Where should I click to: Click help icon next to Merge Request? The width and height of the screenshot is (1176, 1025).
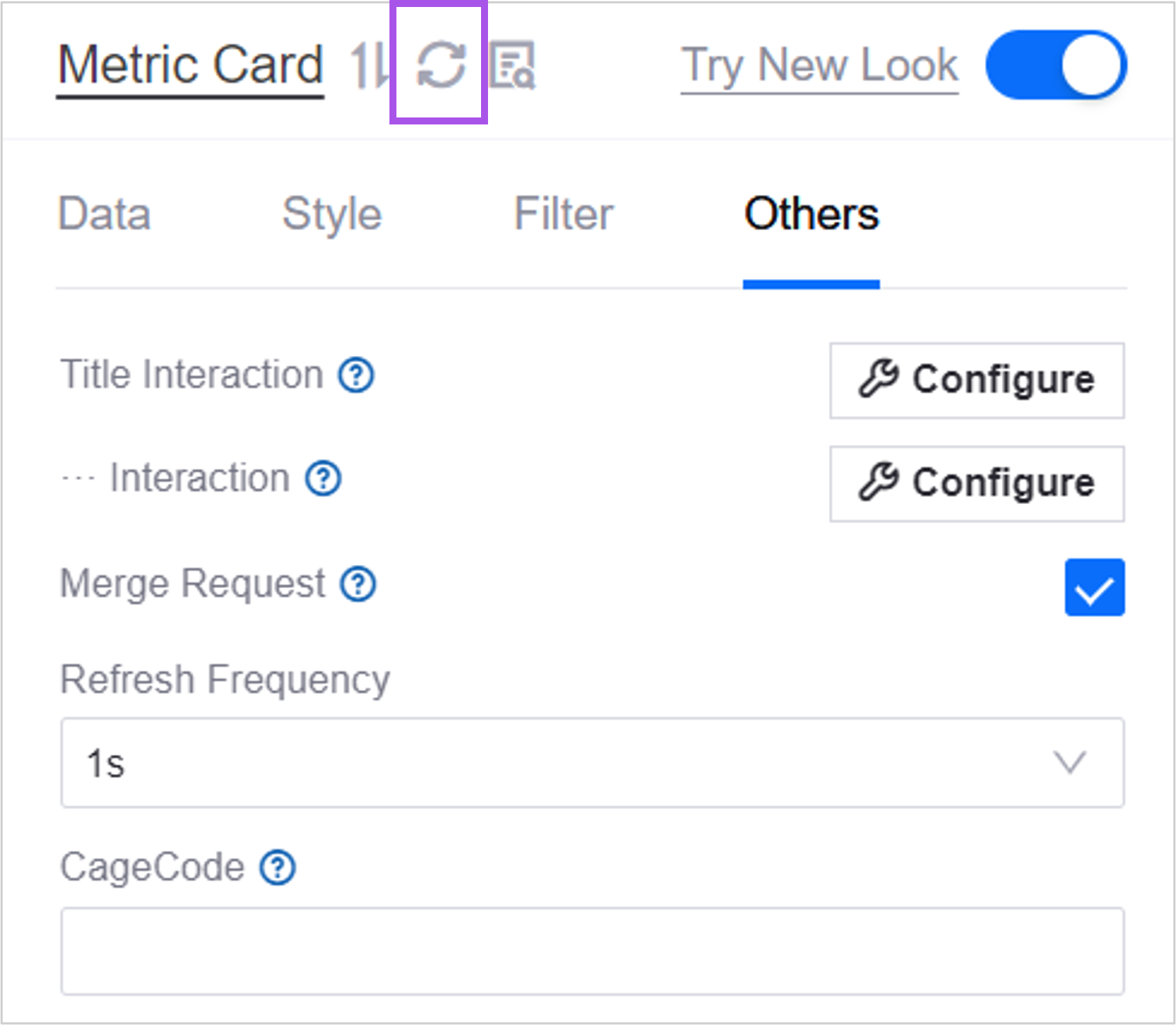tap(358, 585)
